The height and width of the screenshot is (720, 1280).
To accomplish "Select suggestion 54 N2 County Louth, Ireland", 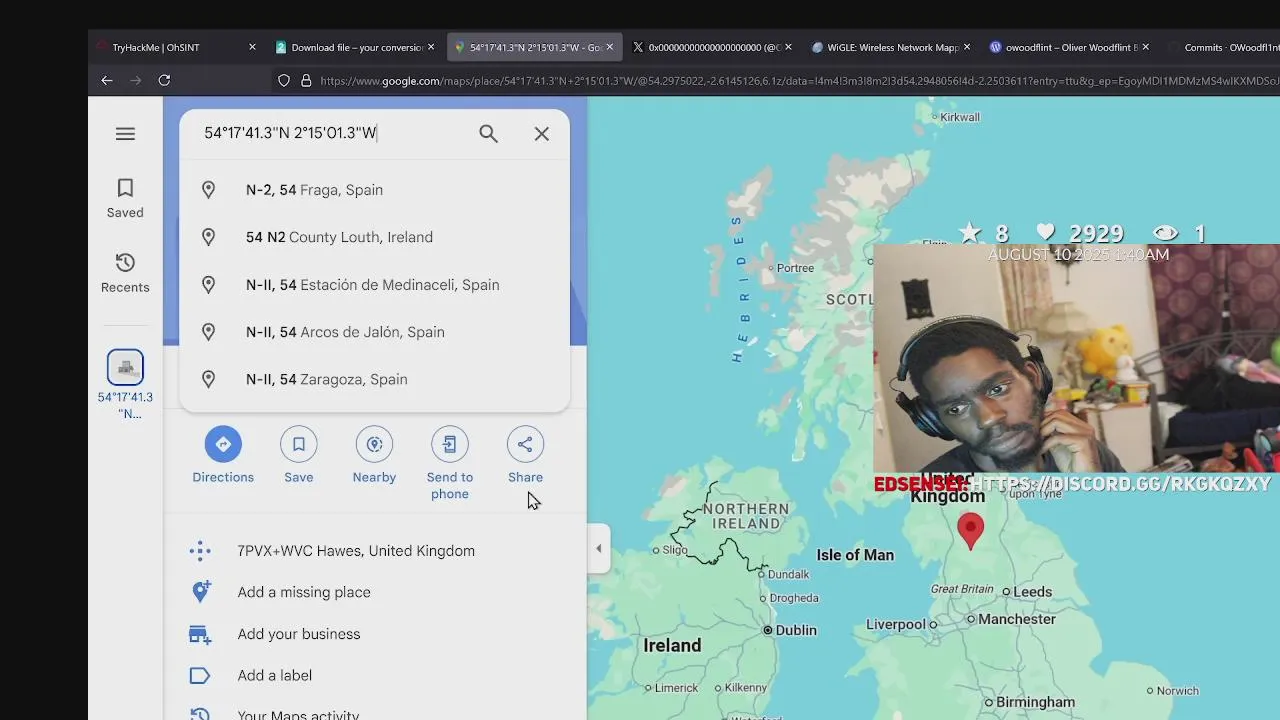I will pos(374,237).
